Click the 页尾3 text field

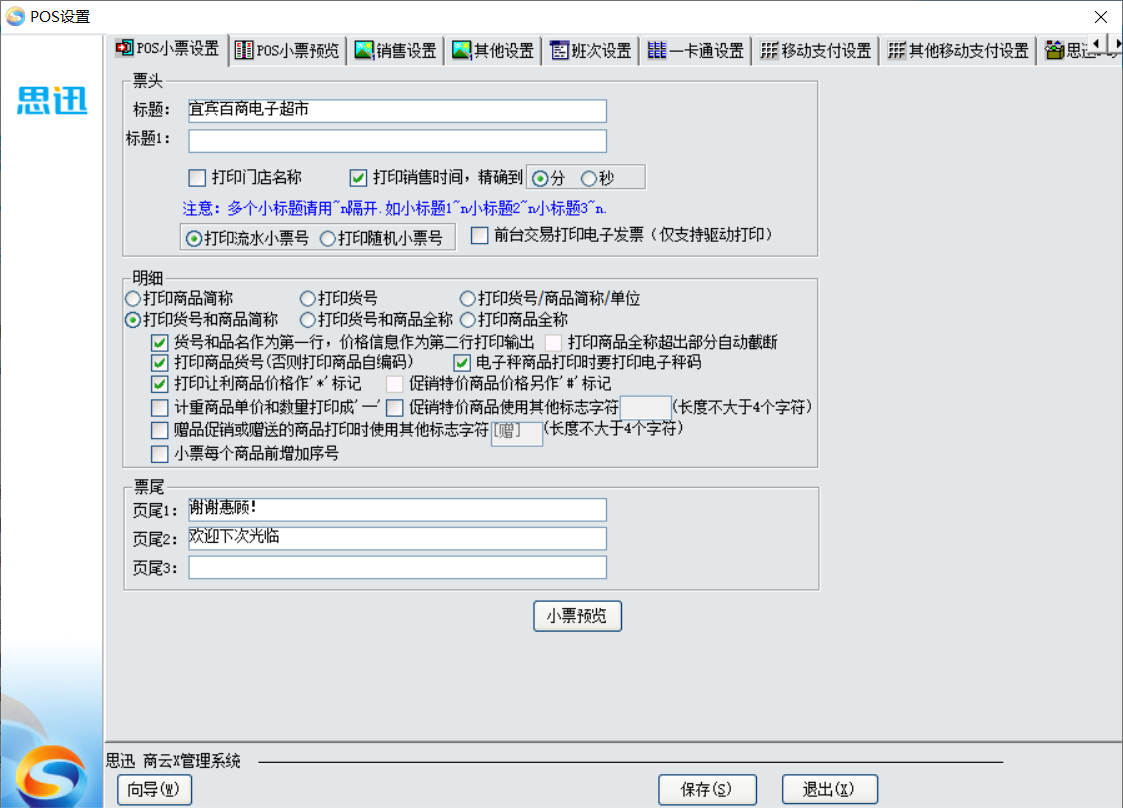pos(397,568)
